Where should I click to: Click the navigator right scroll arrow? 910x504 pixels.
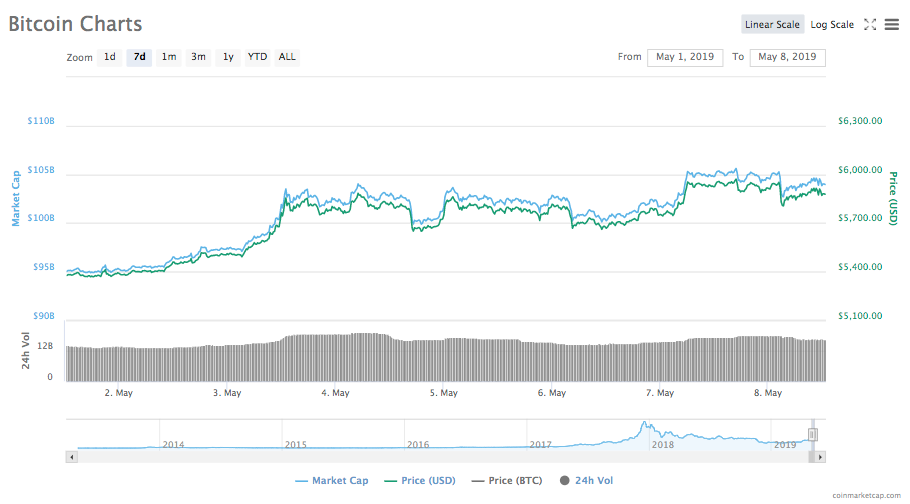pos(820,457)
